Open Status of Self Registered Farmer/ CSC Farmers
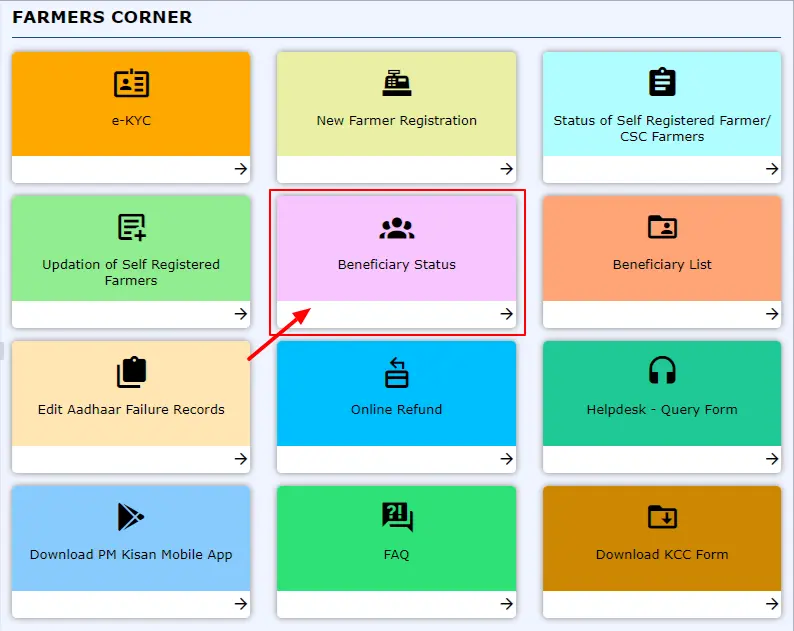Viewport: 794px width, 631px height. (662, 129)
